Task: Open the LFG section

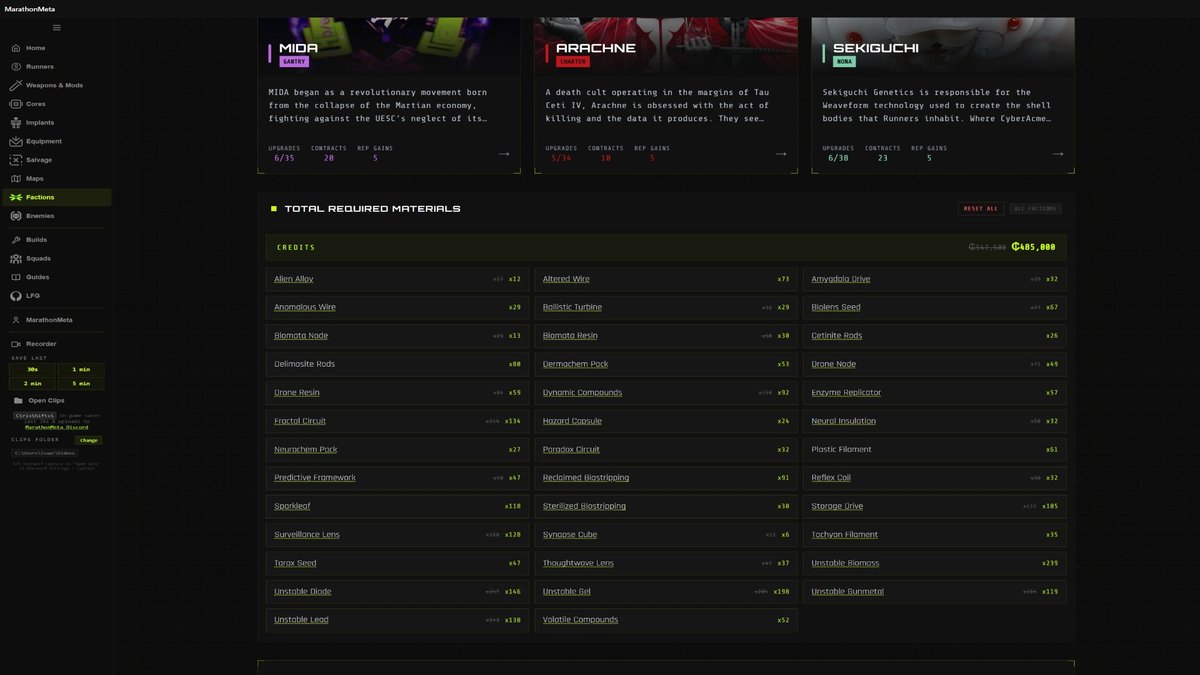Action: tap(57, 296)
